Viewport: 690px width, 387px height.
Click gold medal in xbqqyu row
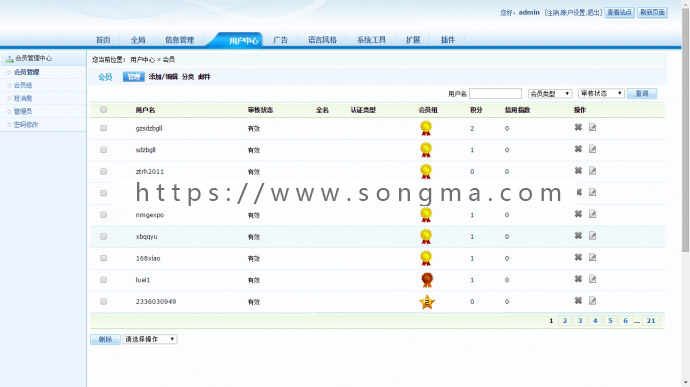(x=426, y=236)
